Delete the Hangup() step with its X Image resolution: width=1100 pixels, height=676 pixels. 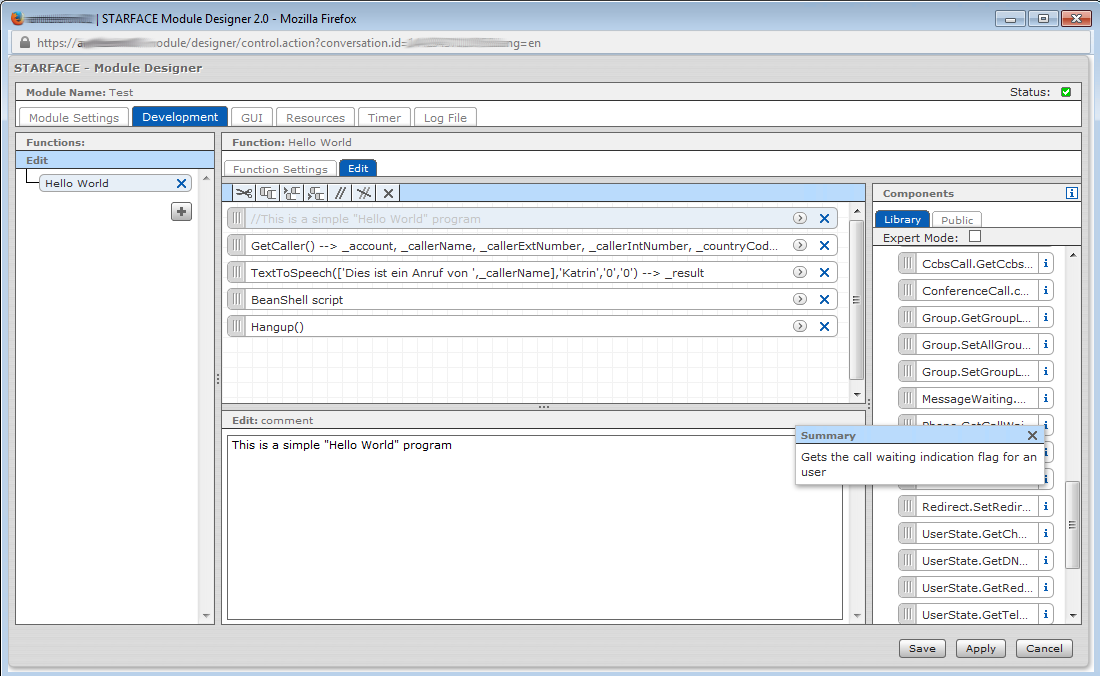[824, 327]
